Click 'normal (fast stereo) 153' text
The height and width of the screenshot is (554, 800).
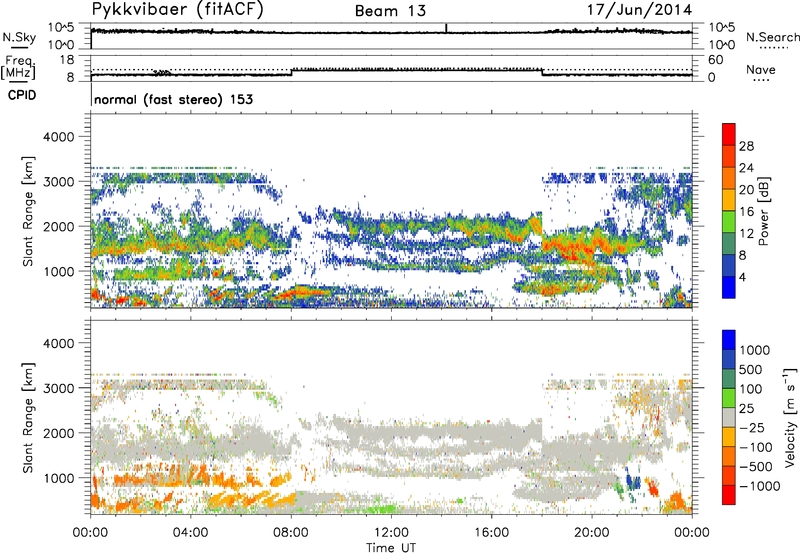(173, 99)
